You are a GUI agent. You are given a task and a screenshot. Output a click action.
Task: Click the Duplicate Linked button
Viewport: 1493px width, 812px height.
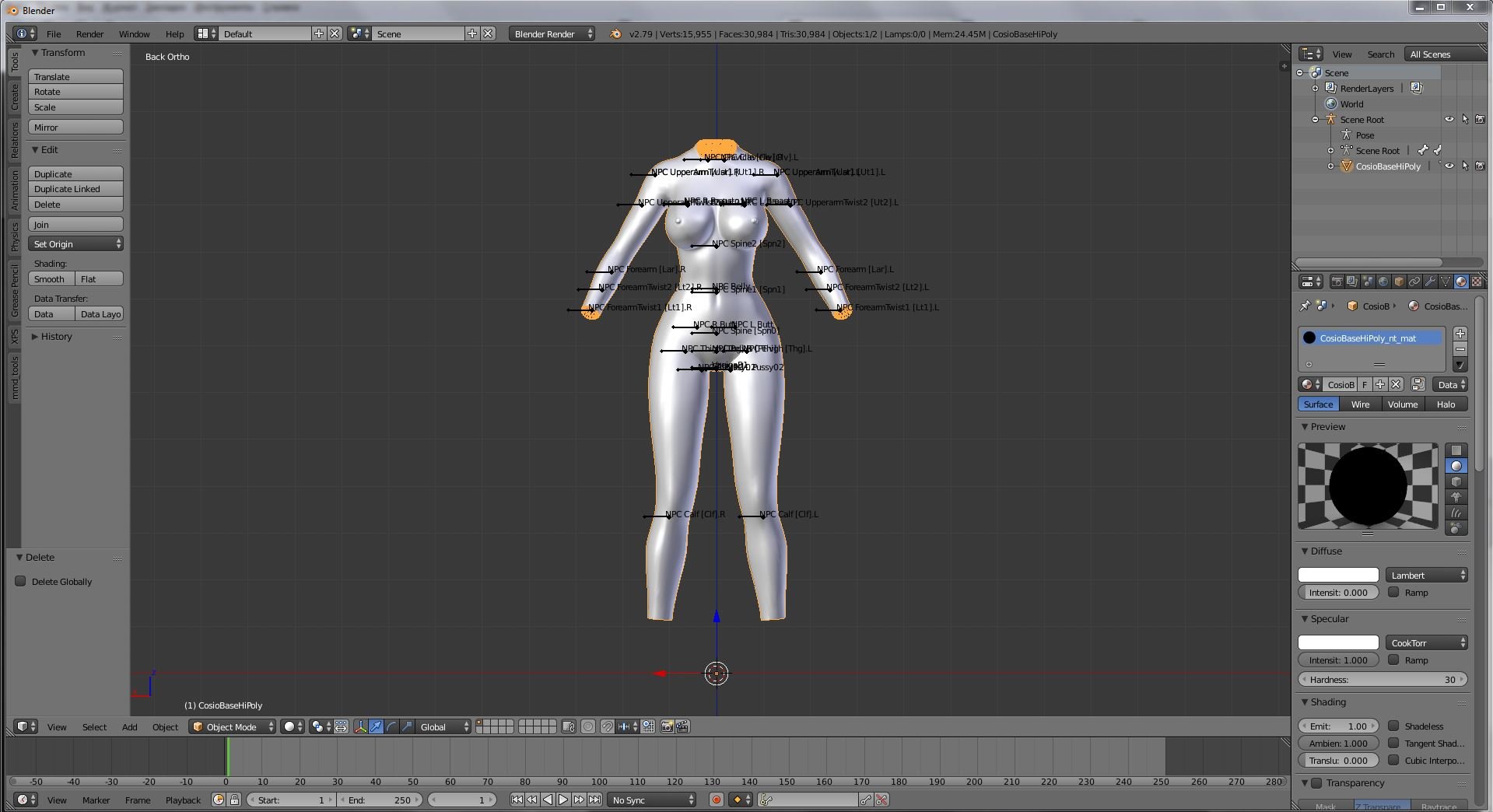click(x=75, y=188)
